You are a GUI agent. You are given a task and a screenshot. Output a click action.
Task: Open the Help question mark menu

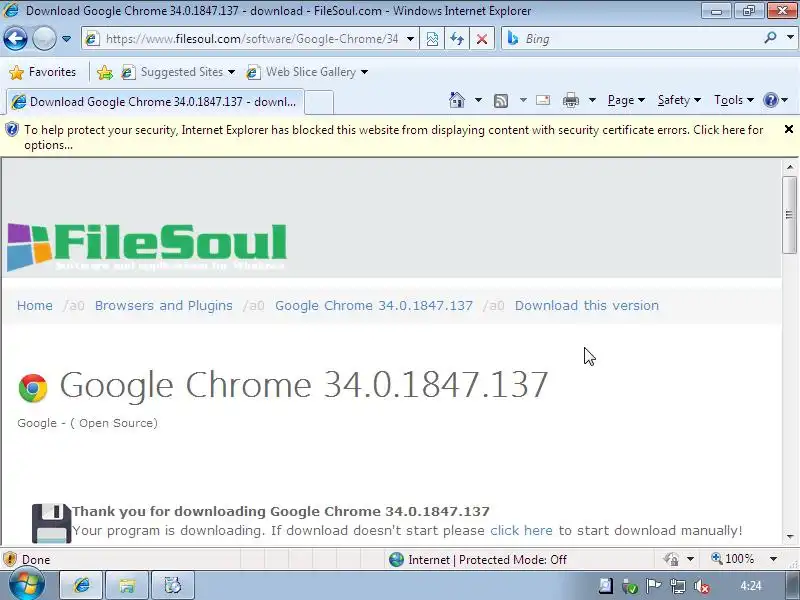pos(775,100)
